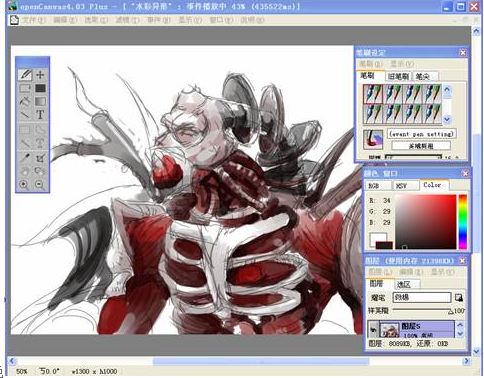The image size is (484, 378).
Task: Select the Move (cross arrows) tool
Action: (x=40, y=75)
